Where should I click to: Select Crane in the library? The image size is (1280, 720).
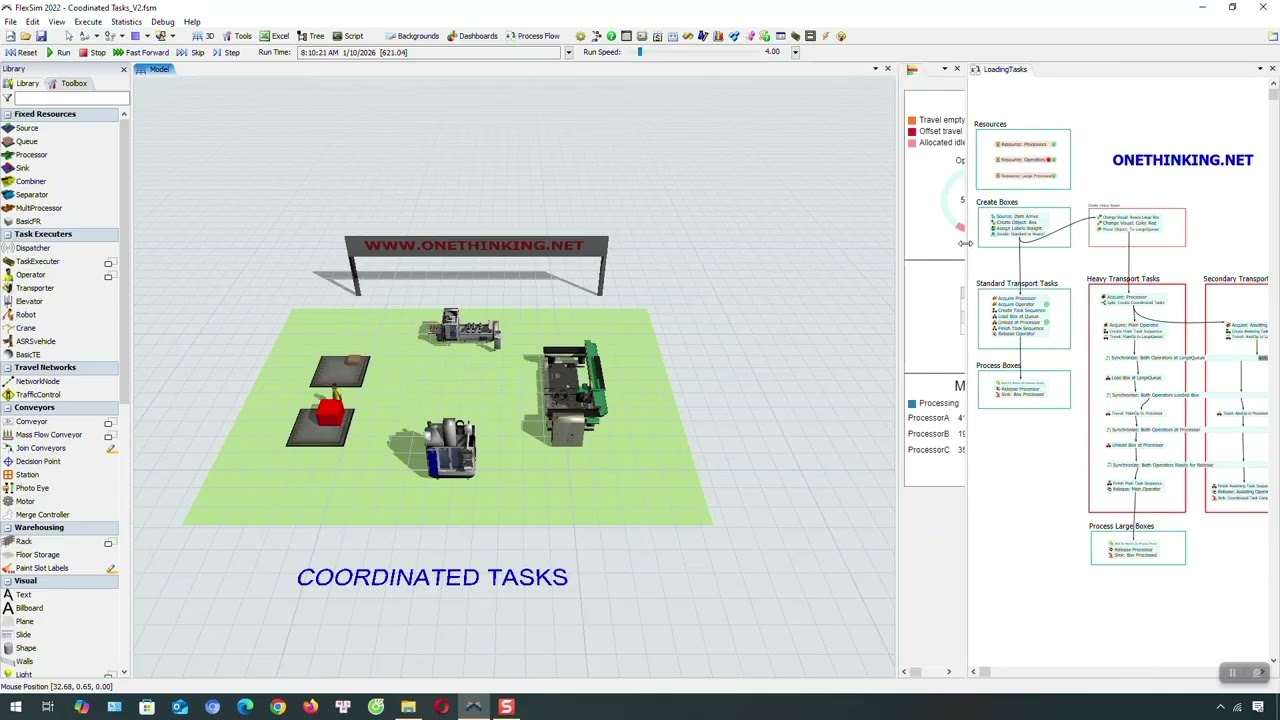[x=26, y=328]
